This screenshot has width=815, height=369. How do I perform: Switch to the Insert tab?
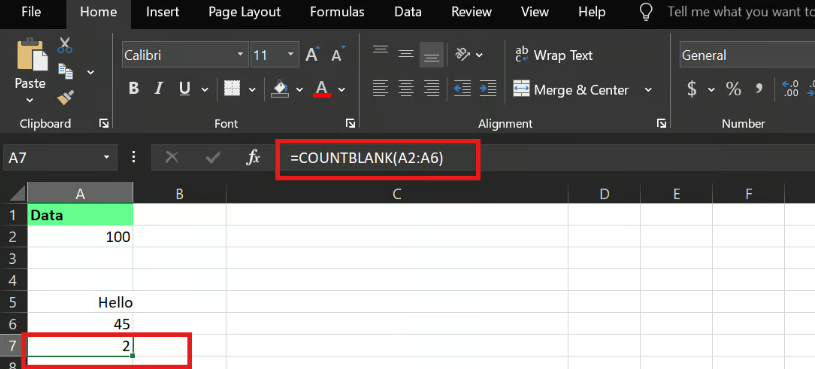(163, 12)
